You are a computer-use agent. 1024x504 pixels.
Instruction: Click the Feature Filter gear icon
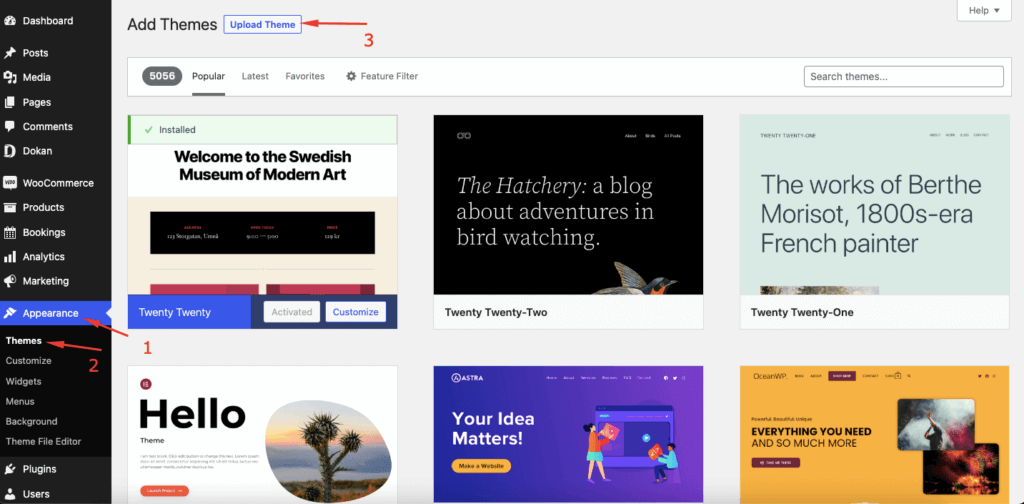[x=351, y=76]
